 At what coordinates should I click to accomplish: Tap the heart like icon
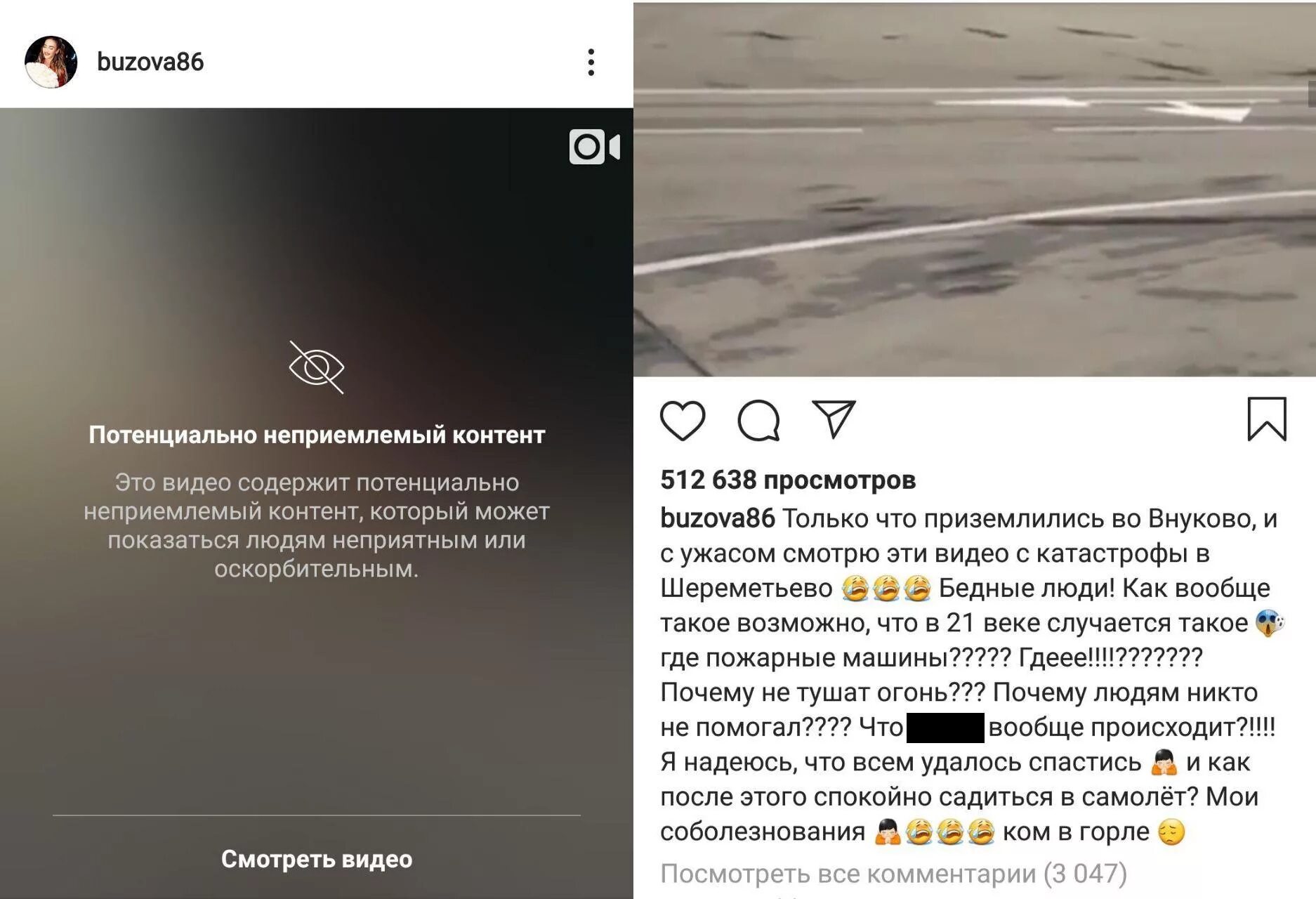[683, 421]
